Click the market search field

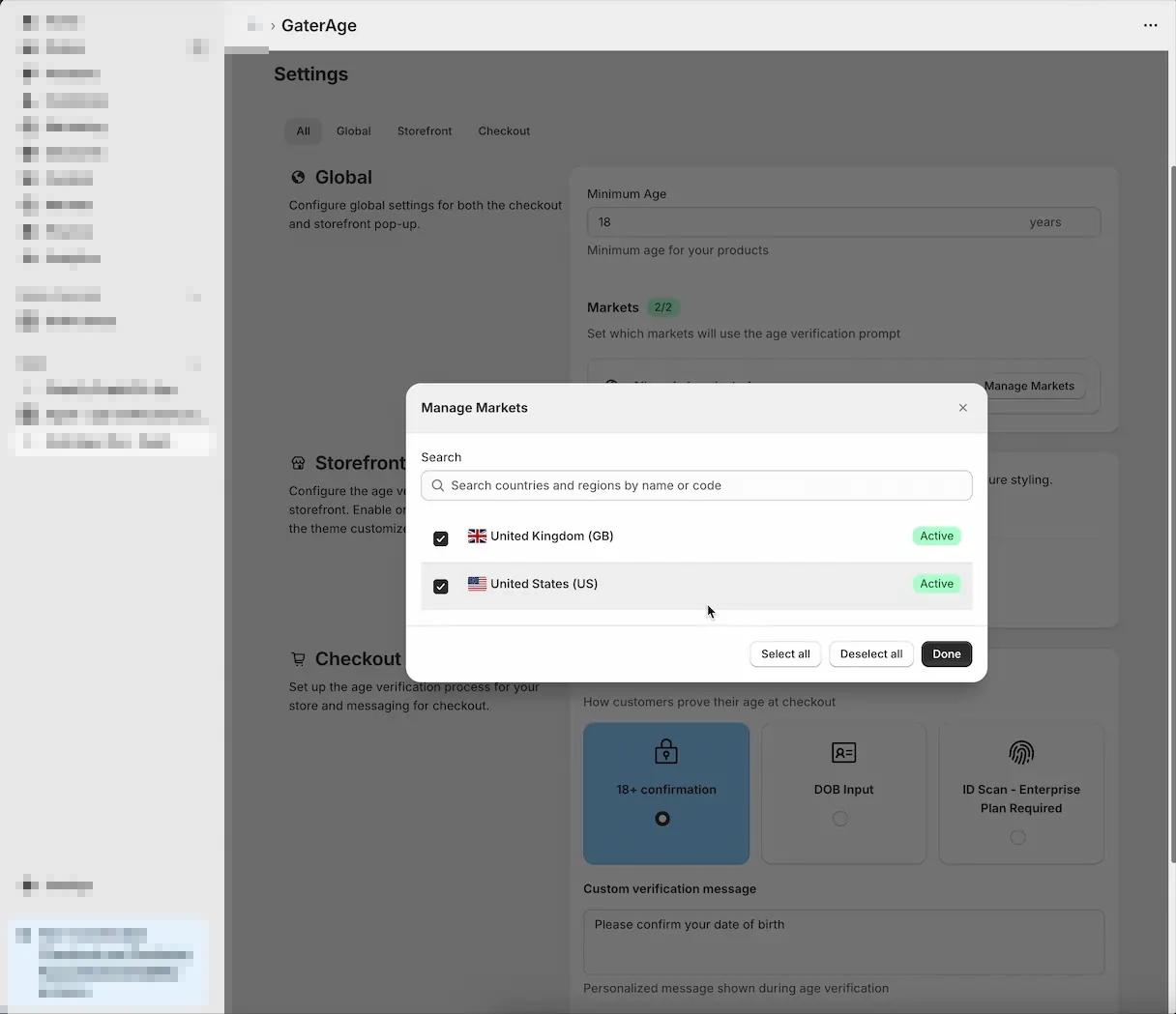pos(696,485)
